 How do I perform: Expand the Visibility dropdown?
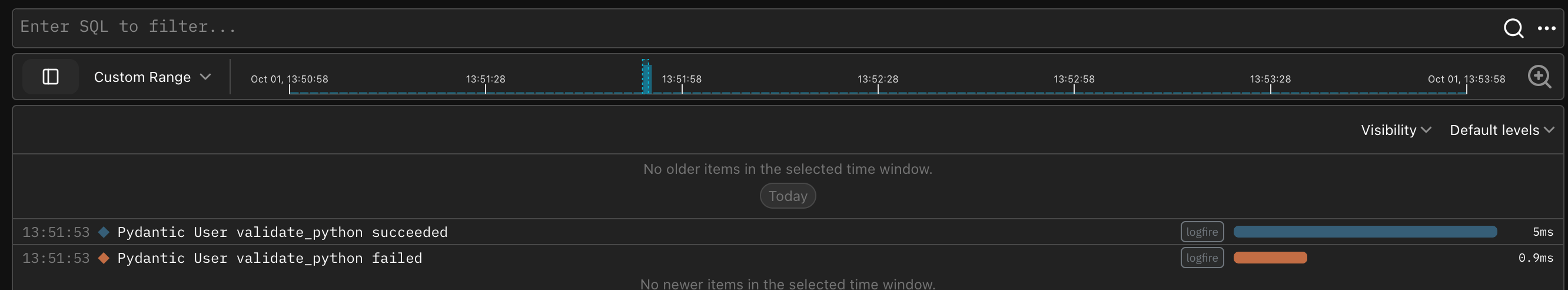[1395, 130]
